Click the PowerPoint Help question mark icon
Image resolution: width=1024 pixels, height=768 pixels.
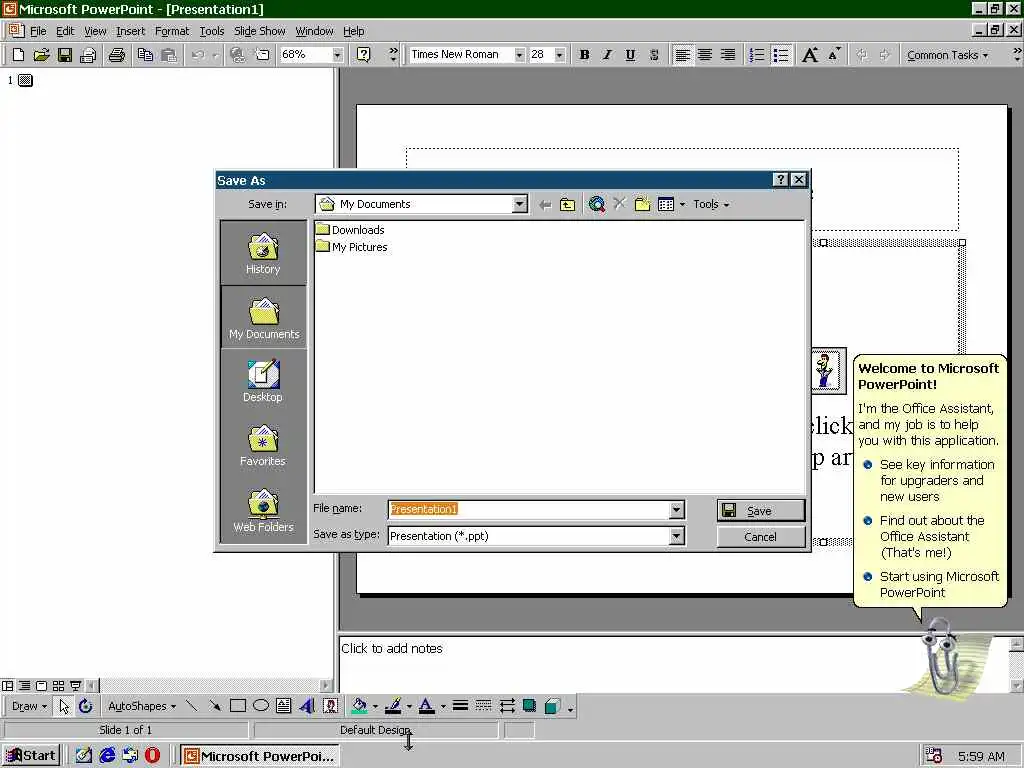[364, 55]
